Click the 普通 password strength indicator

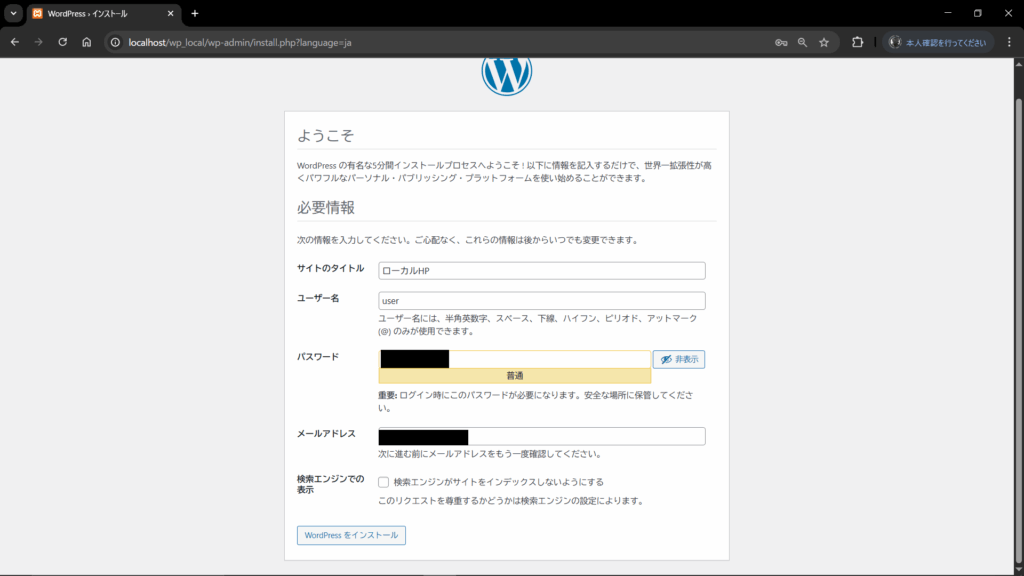(515, 376)
